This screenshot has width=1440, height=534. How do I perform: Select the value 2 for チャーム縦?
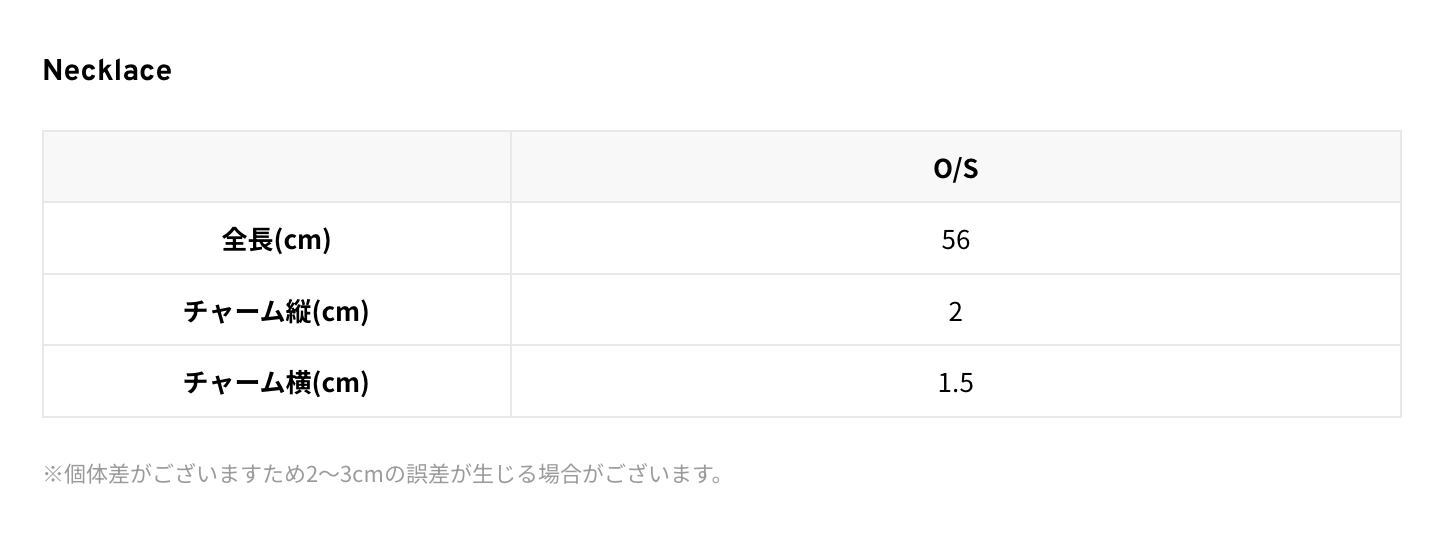[955, 311]
